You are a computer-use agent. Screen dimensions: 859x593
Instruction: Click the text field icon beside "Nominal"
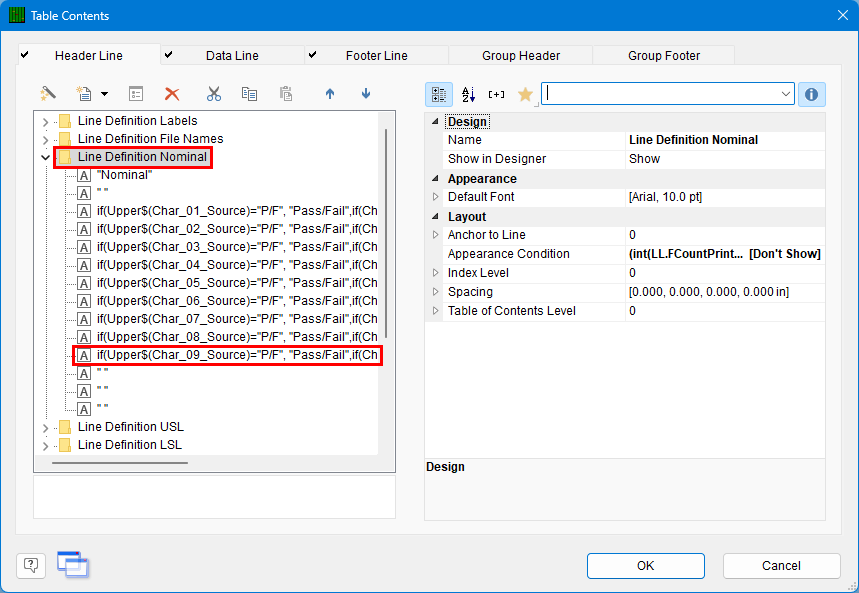84,175
